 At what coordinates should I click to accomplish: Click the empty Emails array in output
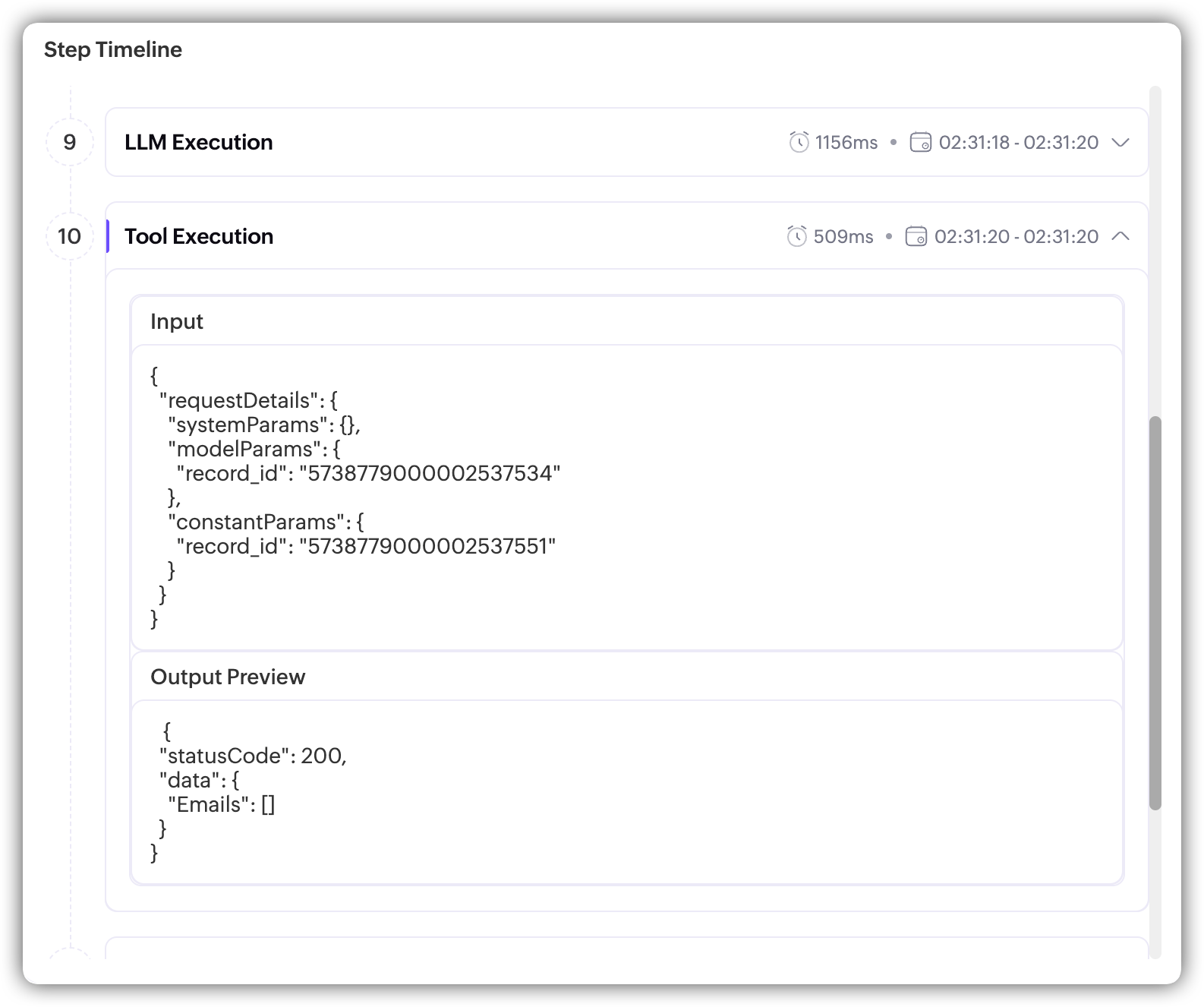(x=268, y=804)
